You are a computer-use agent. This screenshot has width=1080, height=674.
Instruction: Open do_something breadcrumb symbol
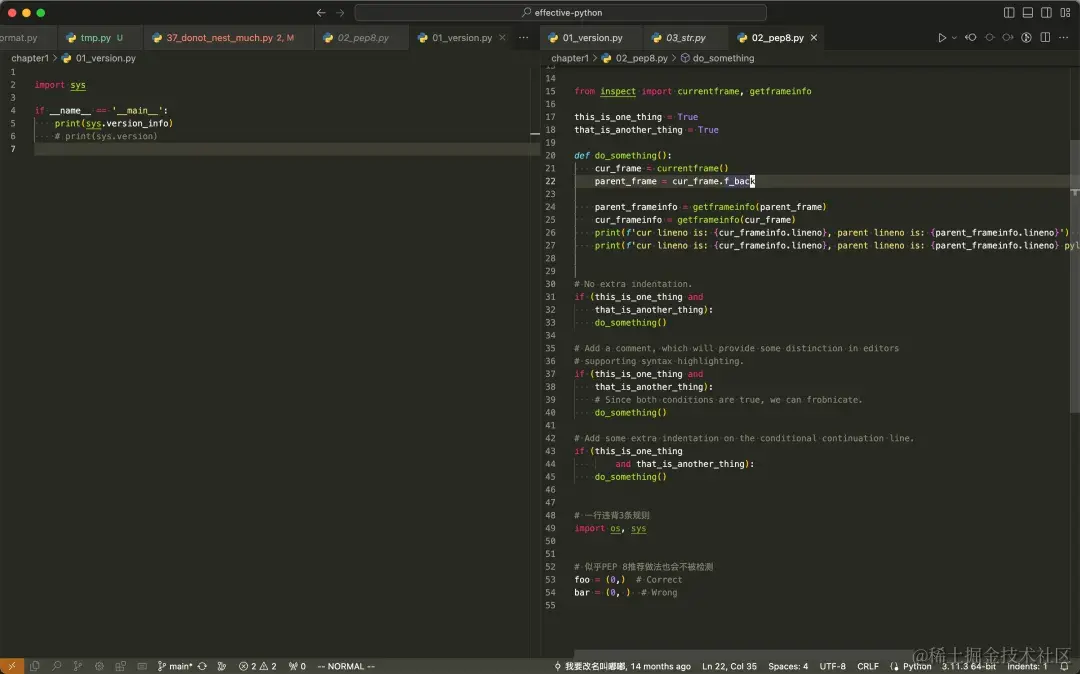click(x=717, y=59)
